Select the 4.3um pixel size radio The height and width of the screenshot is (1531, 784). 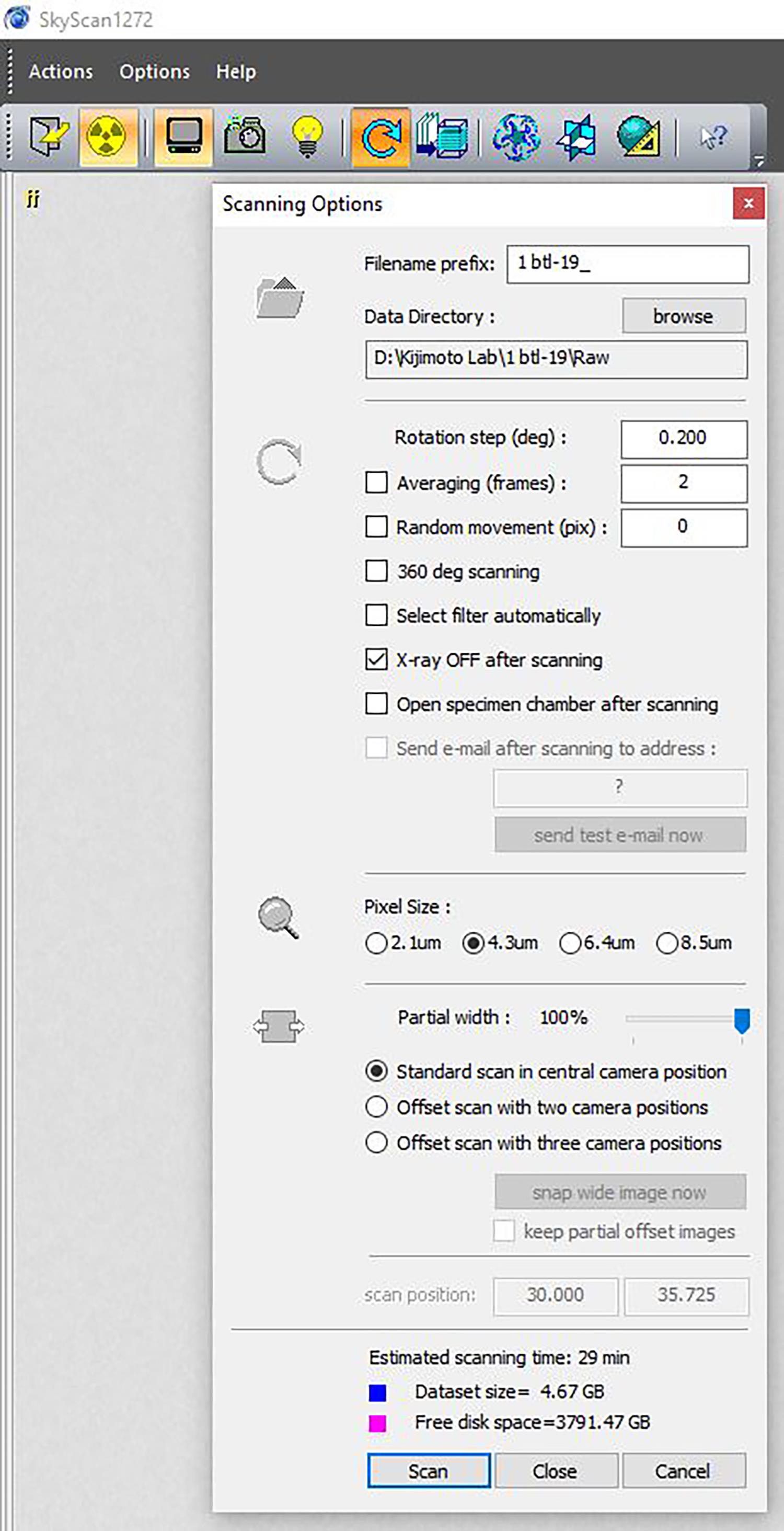(x=473, y=943)
